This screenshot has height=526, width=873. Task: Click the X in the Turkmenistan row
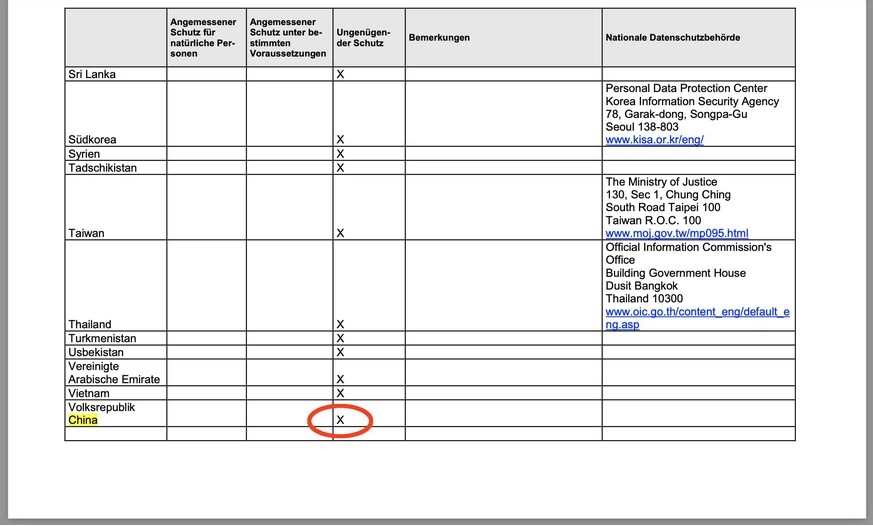340,338
